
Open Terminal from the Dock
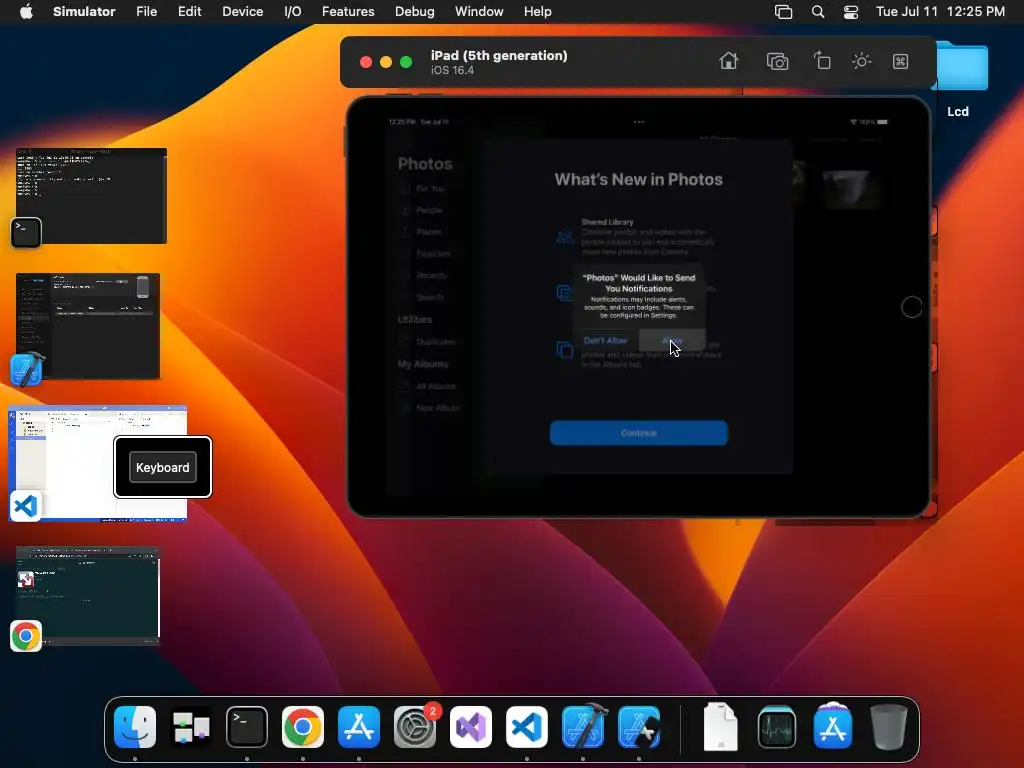point(247,727)
